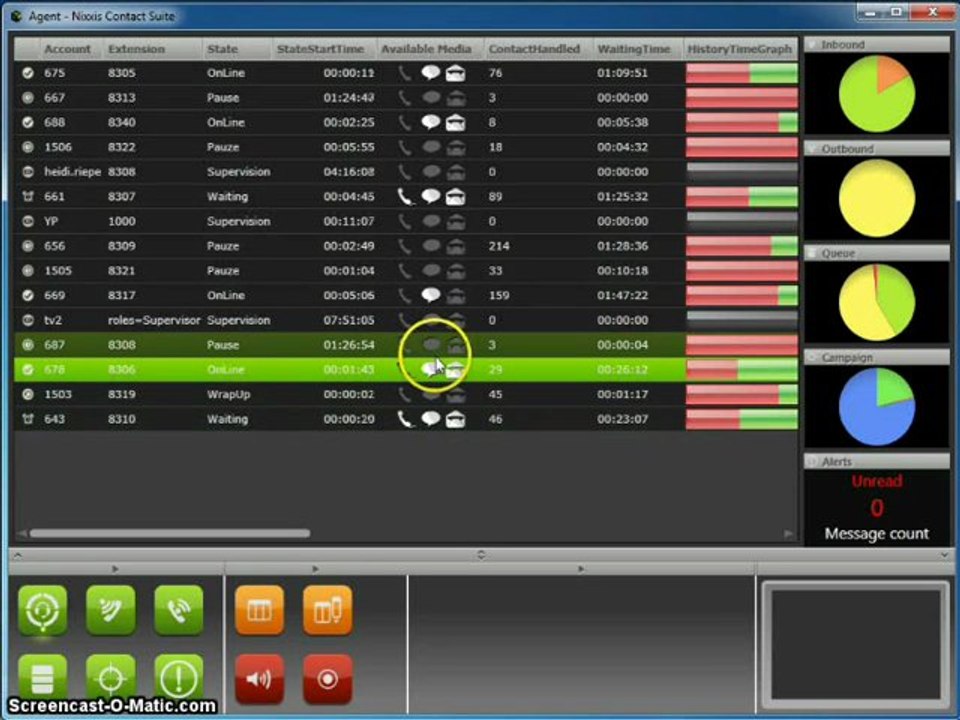Click the Queue pie chart
This screenshot has height=720, width=960.
877,302
